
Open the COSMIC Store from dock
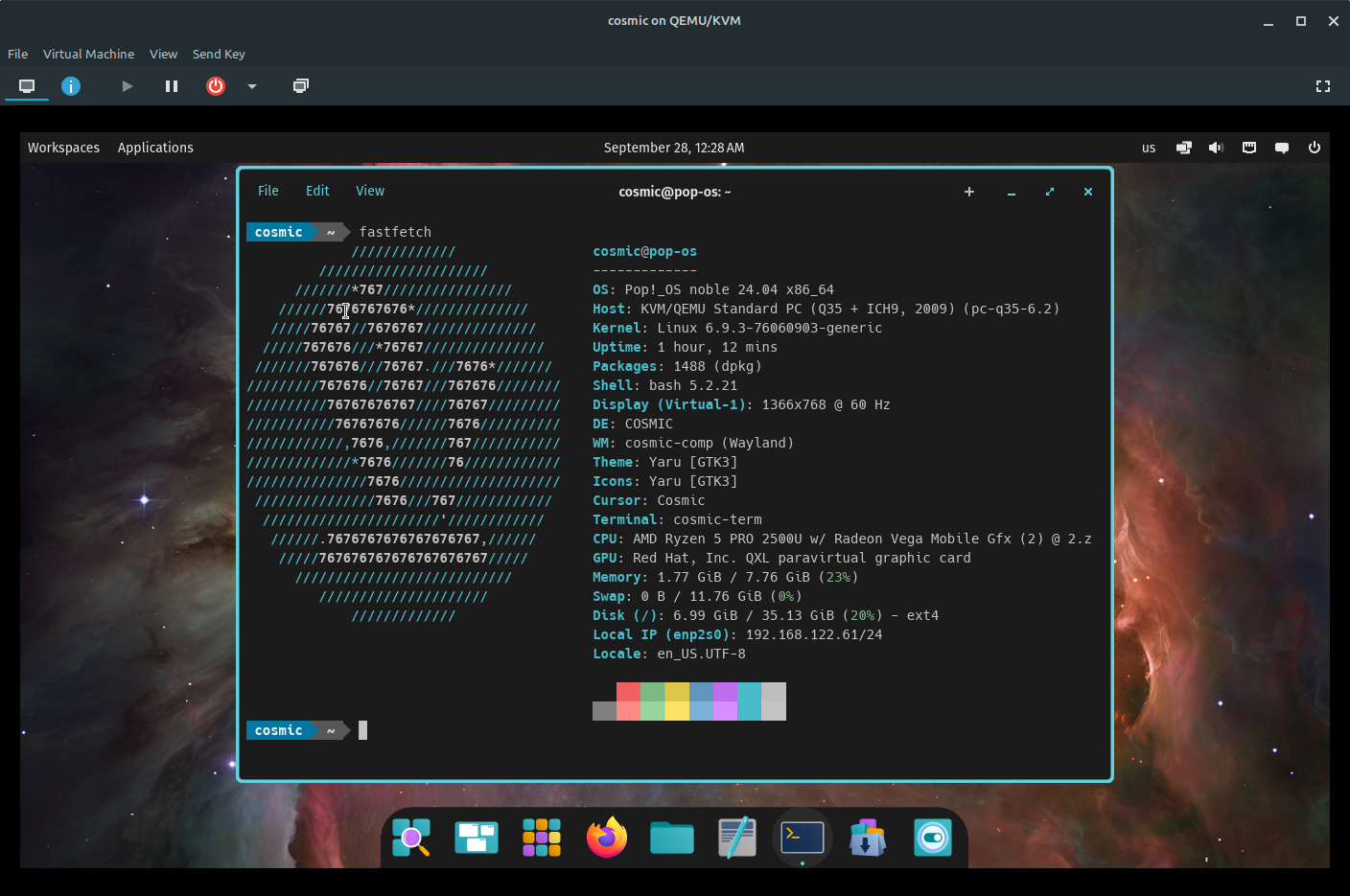868,838
